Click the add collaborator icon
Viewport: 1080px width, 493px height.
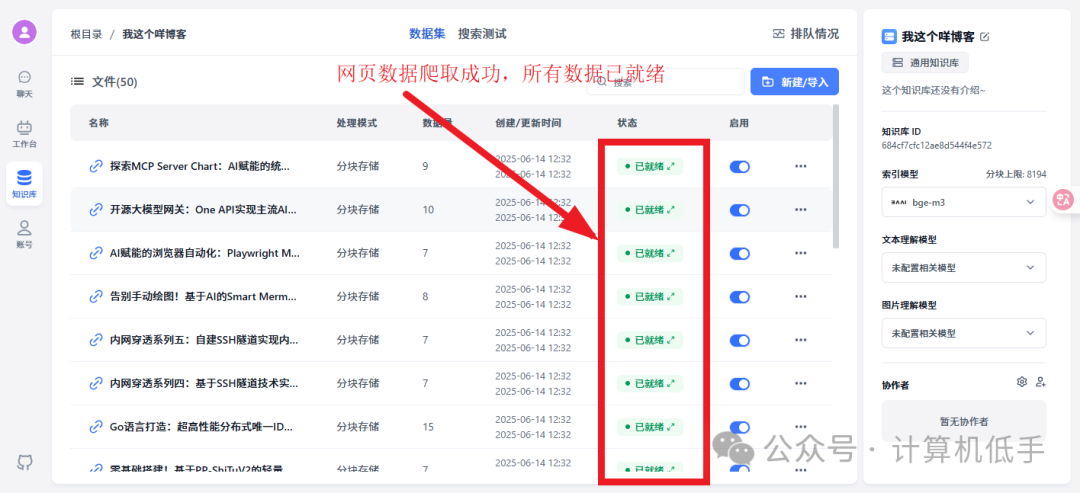tap(1041, 381)
